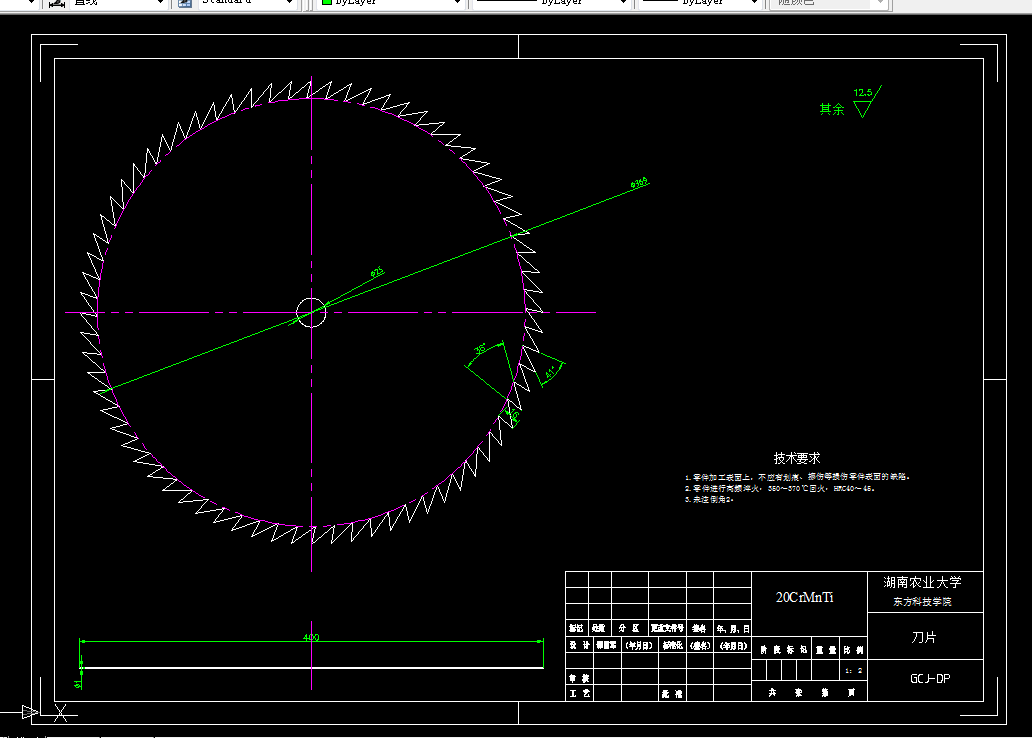Select the 年,月,日 header cell
Screen dimensions: 1032x738
click(x=733, y=628)
